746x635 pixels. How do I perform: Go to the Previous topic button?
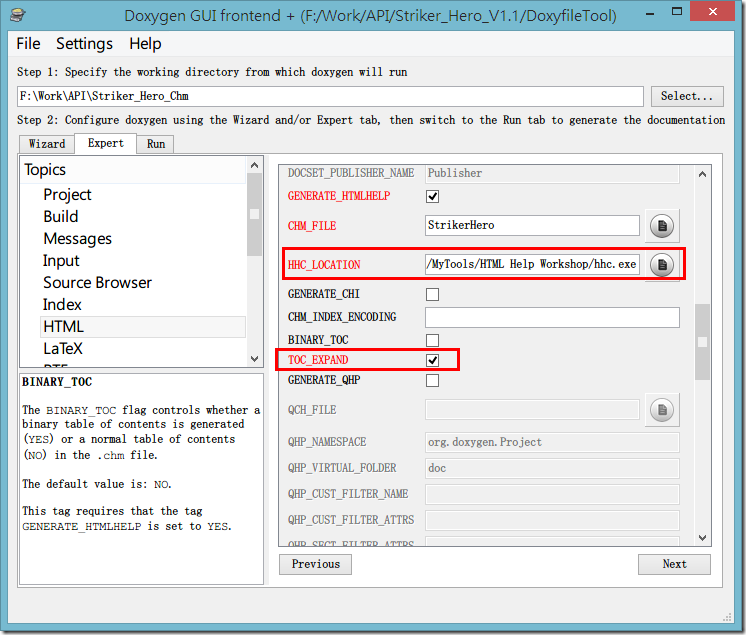pos(315,564)
